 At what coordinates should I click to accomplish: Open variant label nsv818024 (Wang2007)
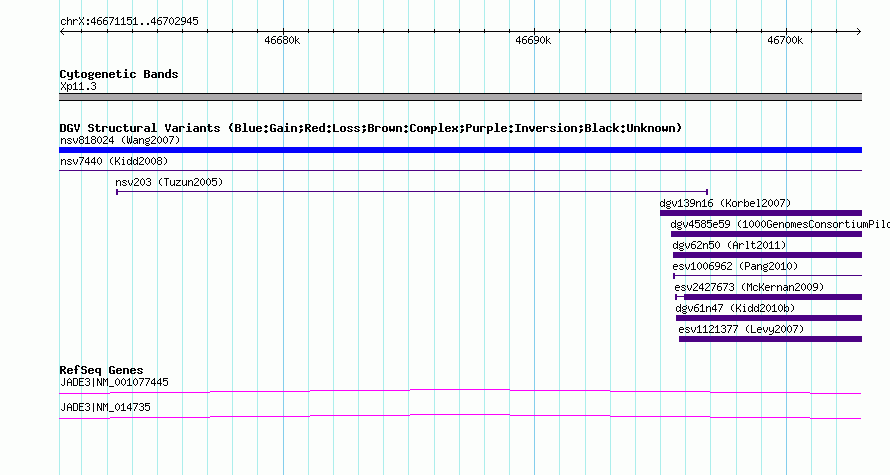click(120, 140)
